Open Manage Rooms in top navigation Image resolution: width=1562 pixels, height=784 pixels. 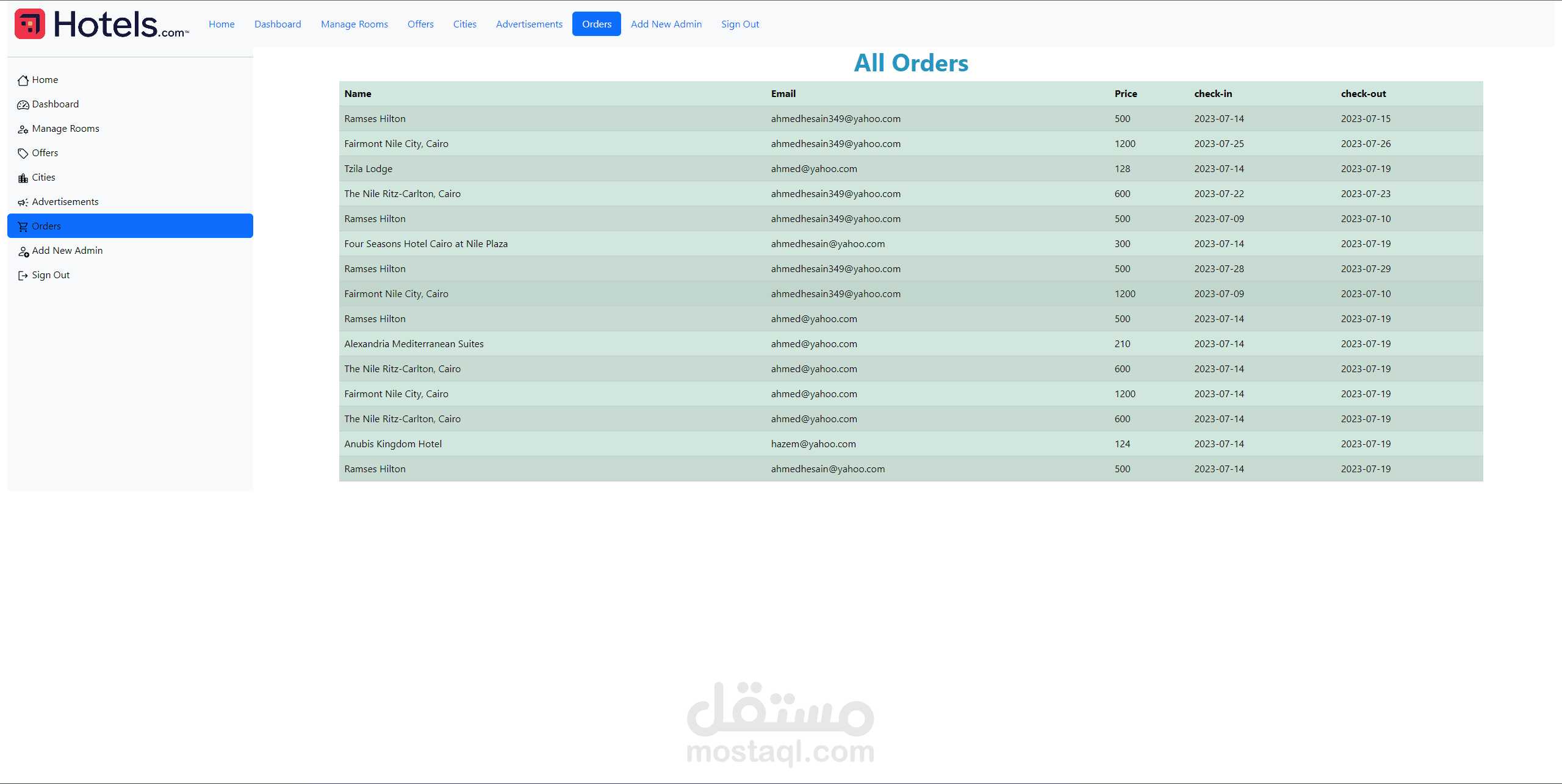pyautogui.click(x=355, y=24)
